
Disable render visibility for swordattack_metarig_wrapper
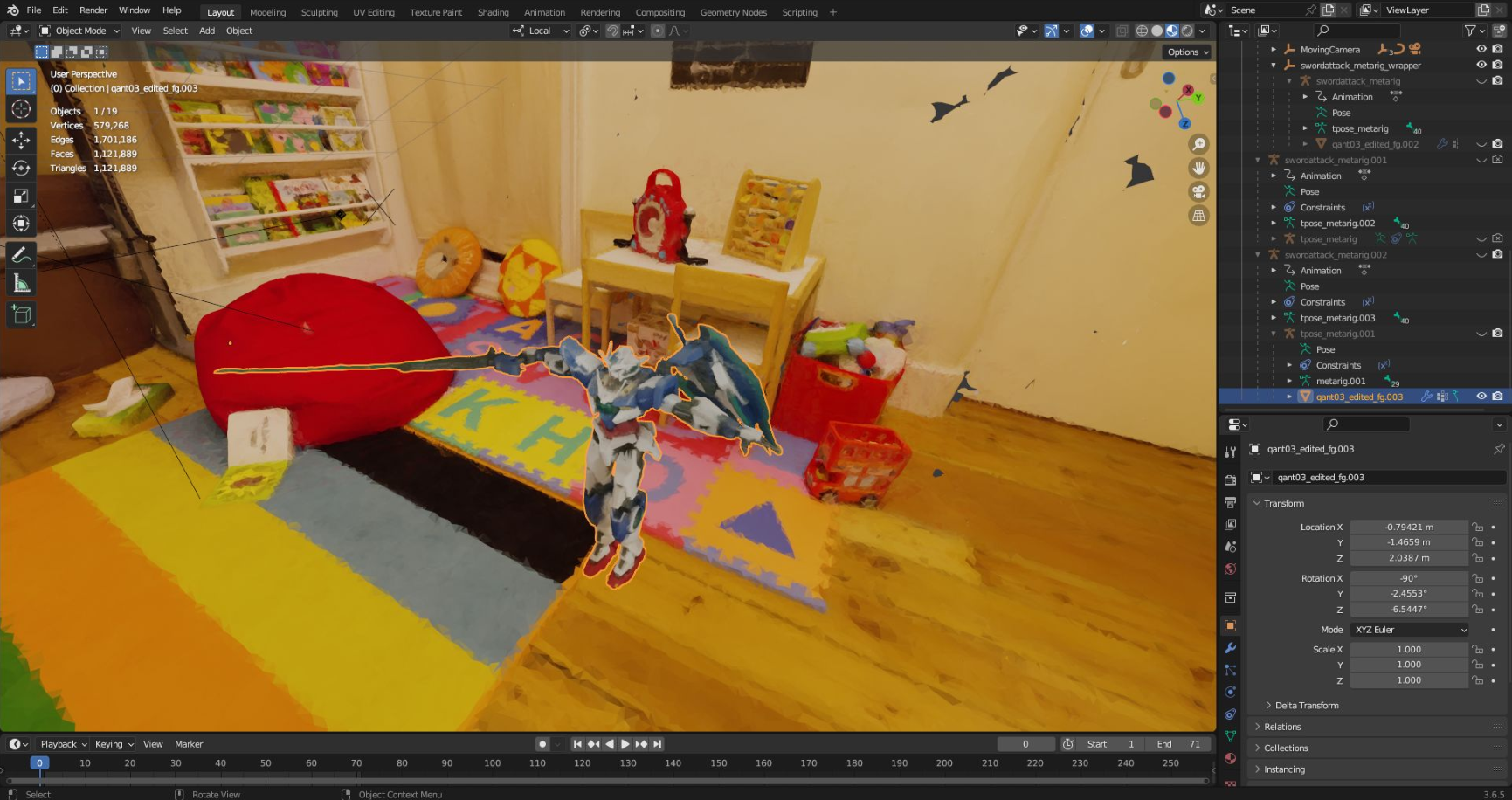point(1497,65)
